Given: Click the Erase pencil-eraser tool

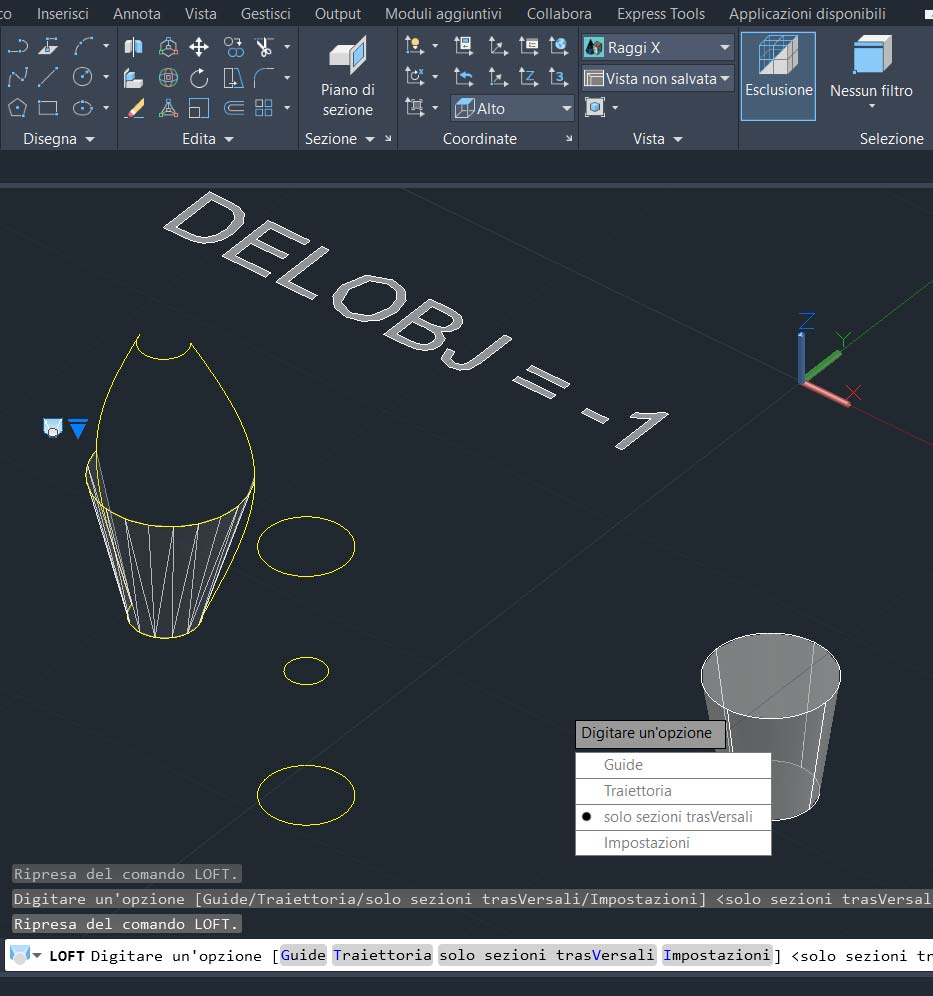Looking at the screenshot, I should click(133, 108).
